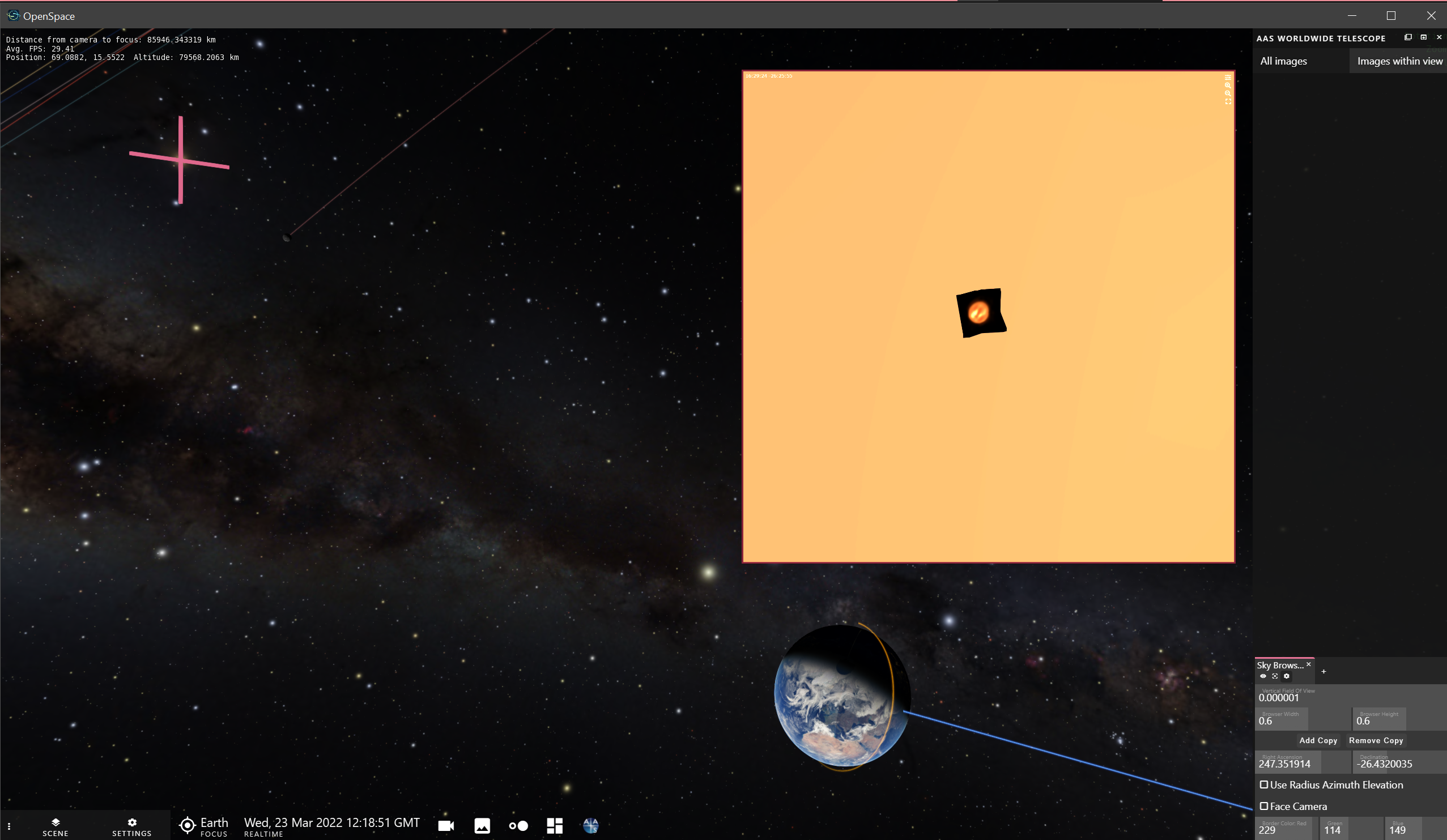Enable Use Radius Azimuth Elevation
The width and height of the screenshot is (1447, 840).
coord(1265,784)
